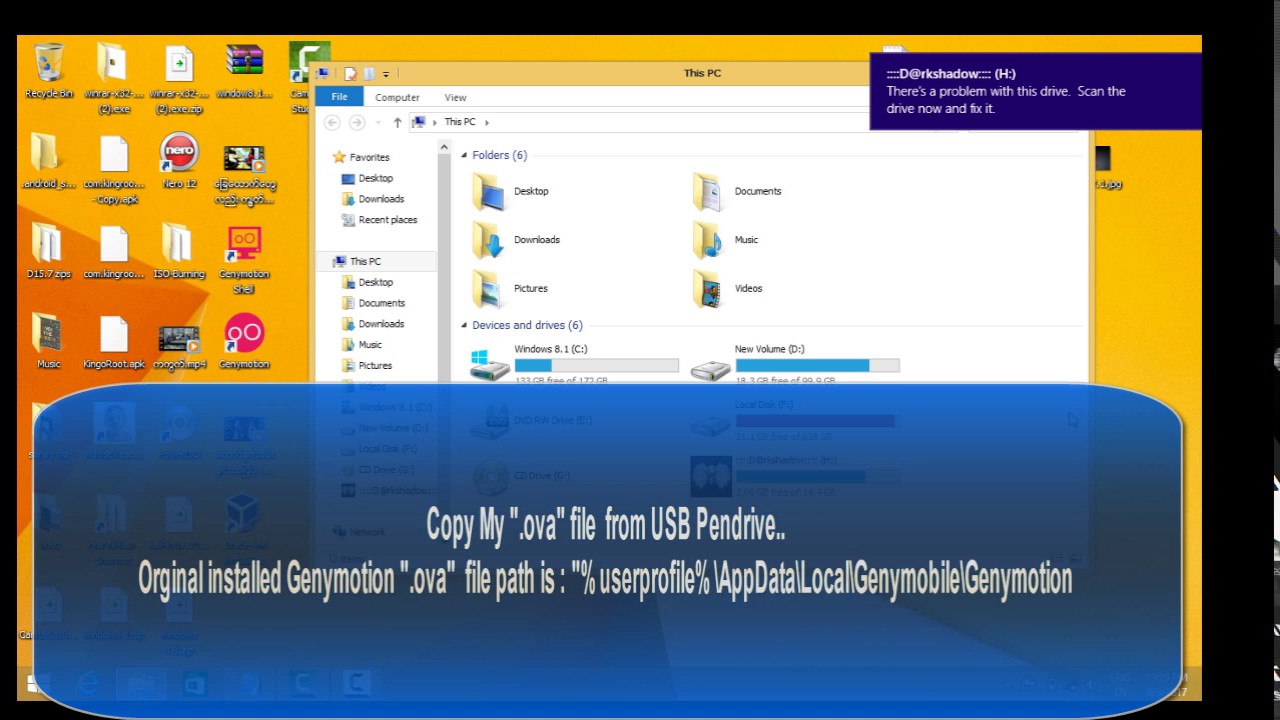Open the Music folder on the desktop
The width and height of the screenshot is (1280, 720).
tap(49, 341)
